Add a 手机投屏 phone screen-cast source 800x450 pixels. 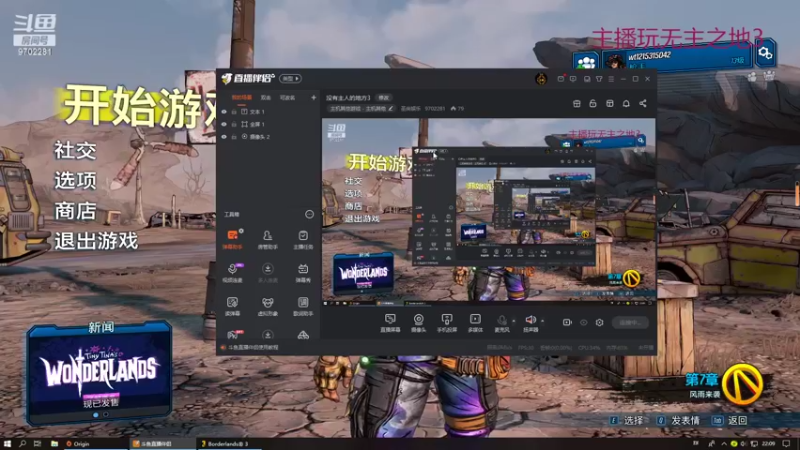[x=447, y=323]
